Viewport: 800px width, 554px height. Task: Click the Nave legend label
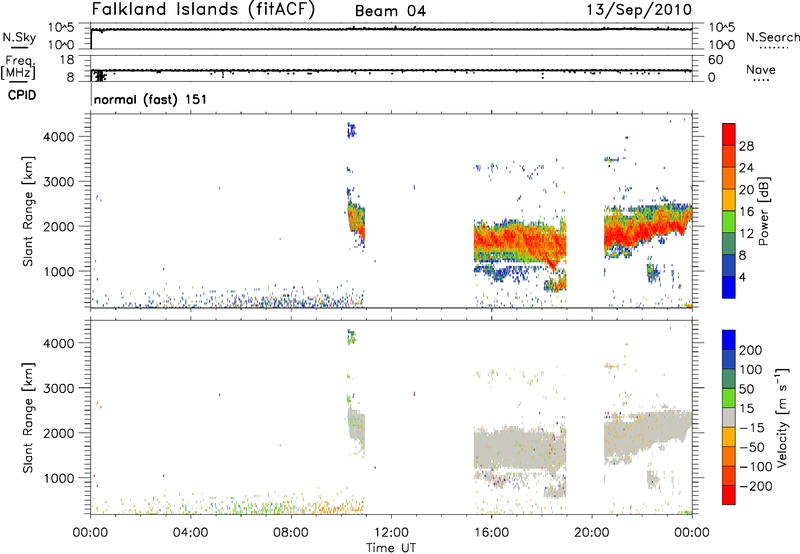[x=761, y=69]
